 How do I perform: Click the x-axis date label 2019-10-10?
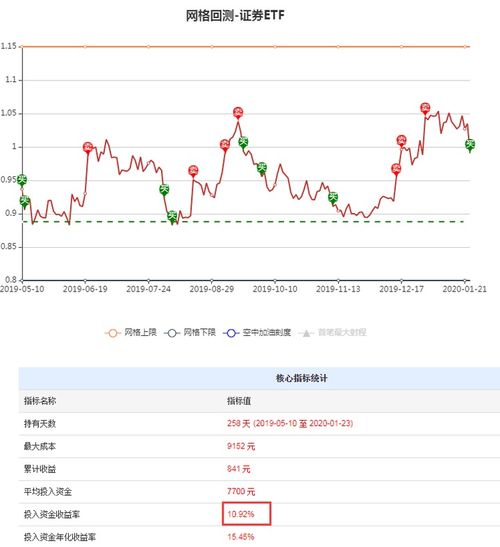[x=275, y=289]
